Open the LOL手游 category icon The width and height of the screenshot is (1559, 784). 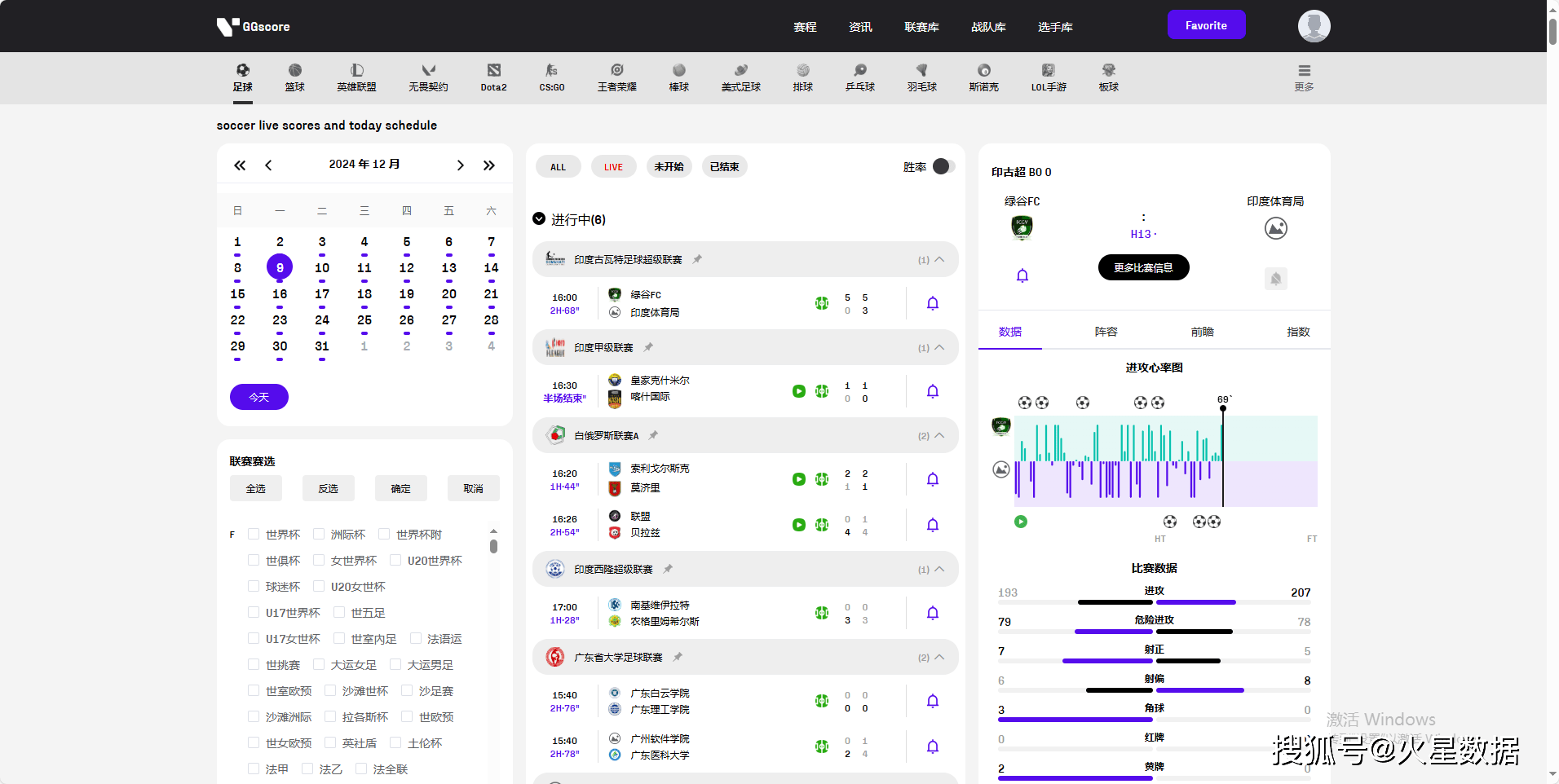tap(1049, 77)
